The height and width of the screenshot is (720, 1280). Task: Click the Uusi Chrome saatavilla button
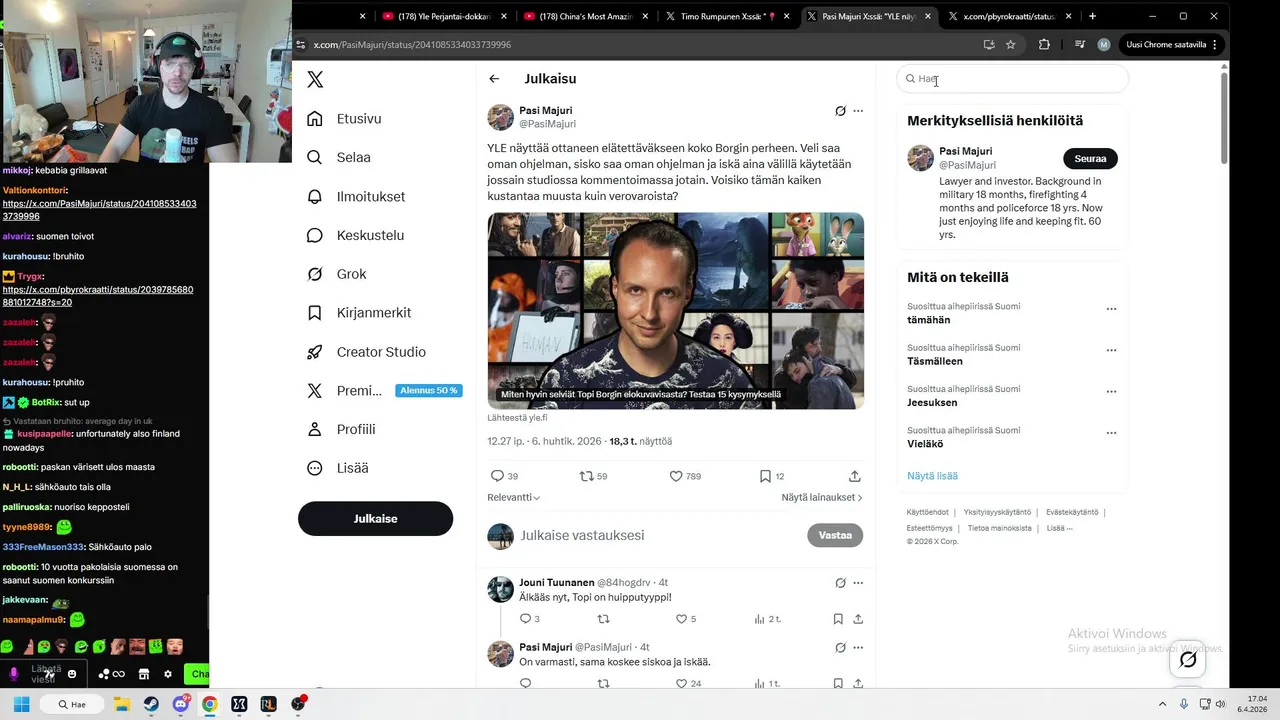coord(1172,44)
